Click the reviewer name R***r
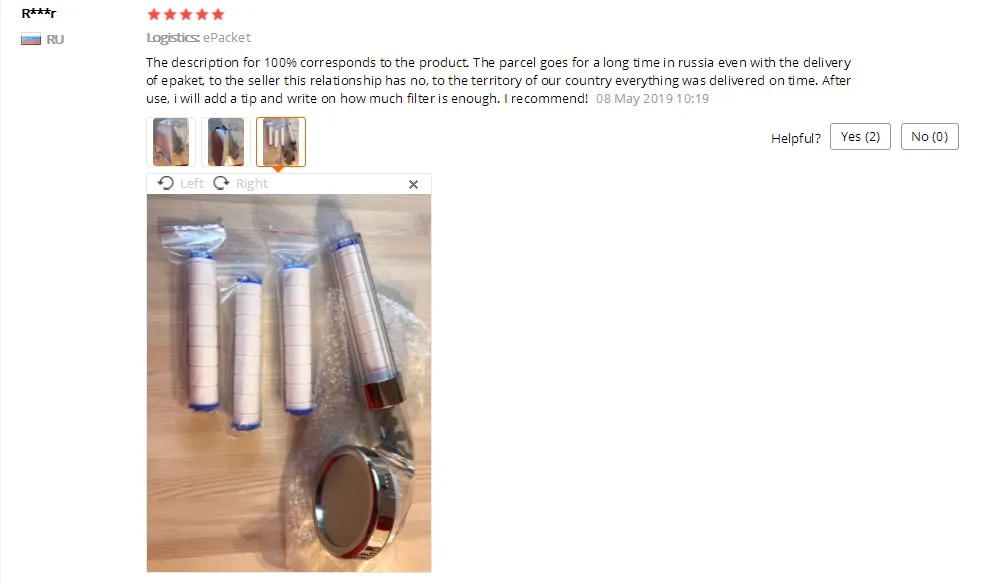The width and height of the screenshot is (985, 583). [x=39, y=13]
